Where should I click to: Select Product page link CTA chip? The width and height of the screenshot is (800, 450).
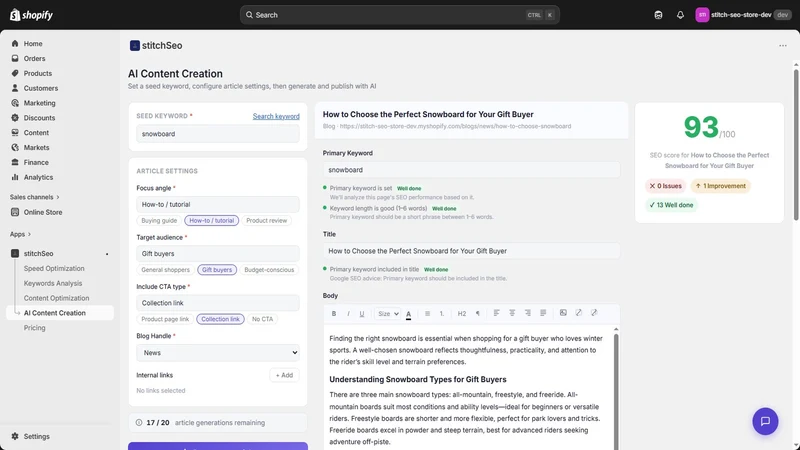tap(165, 319)
